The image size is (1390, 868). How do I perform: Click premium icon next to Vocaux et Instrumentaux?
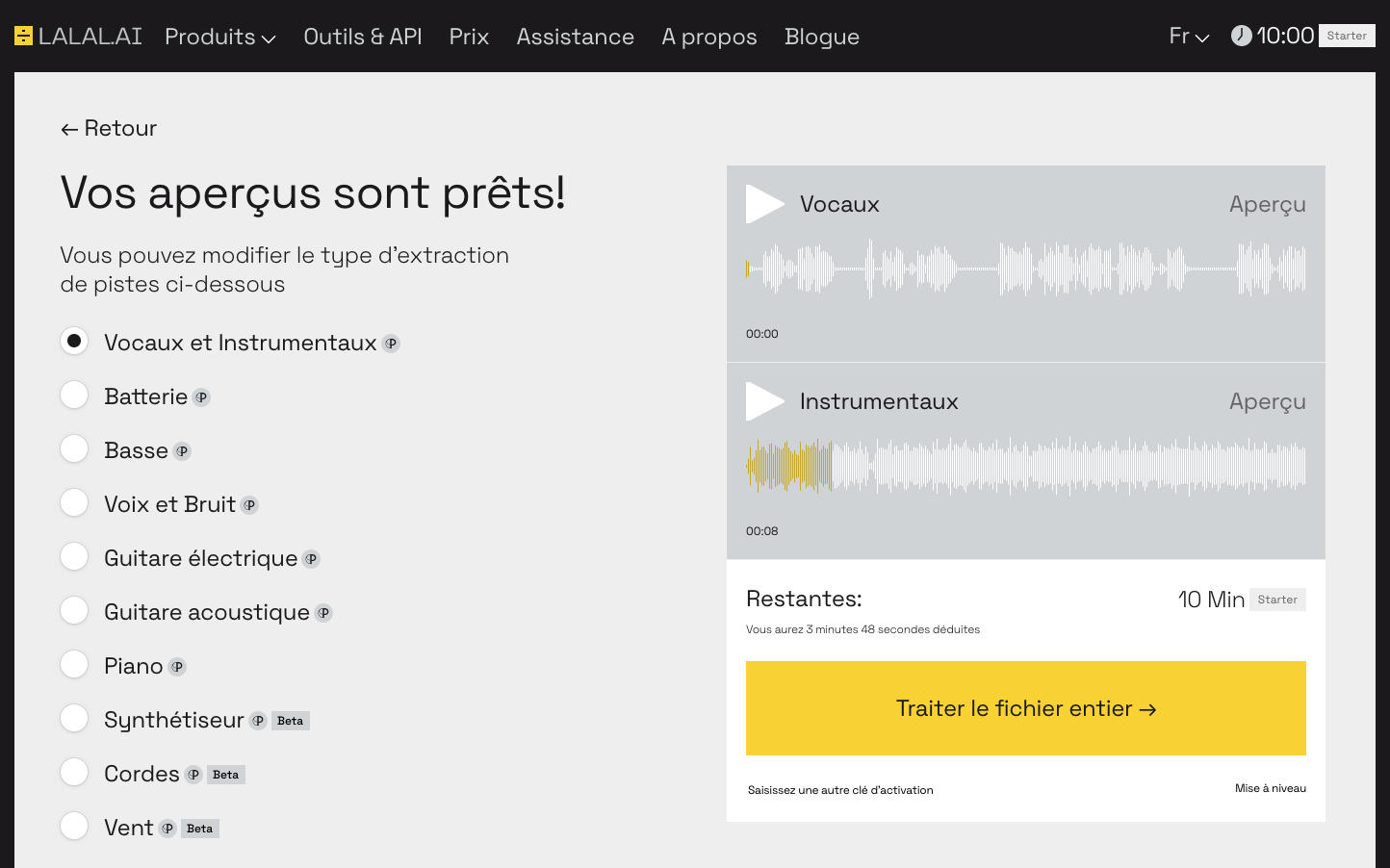pos(391,344)
